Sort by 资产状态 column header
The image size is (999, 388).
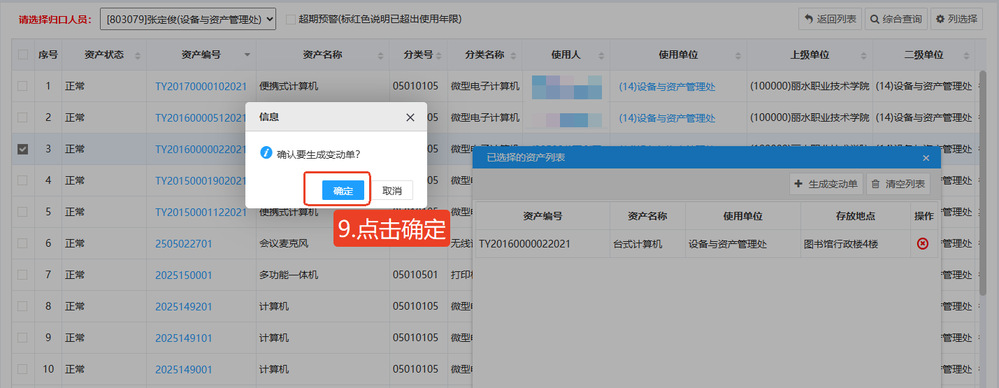[104, 55]
